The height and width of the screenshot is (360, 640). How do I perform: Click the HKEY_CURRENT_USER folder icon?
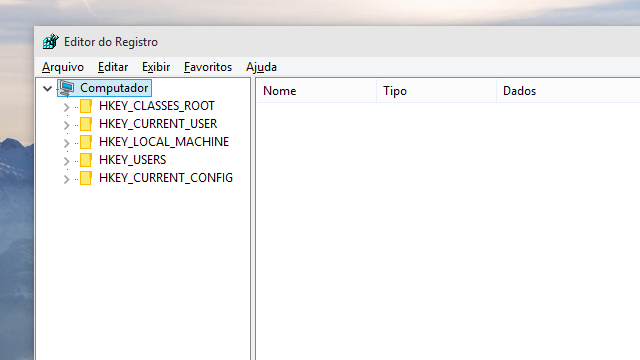(86, 124)
